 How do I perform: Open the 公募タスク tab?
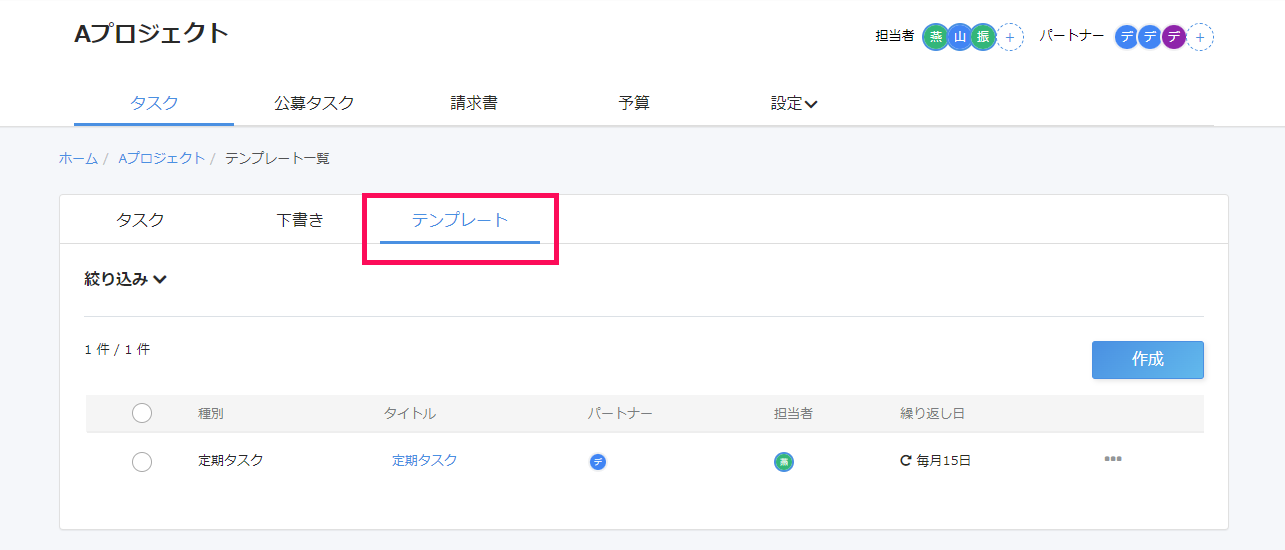point(314,103)
